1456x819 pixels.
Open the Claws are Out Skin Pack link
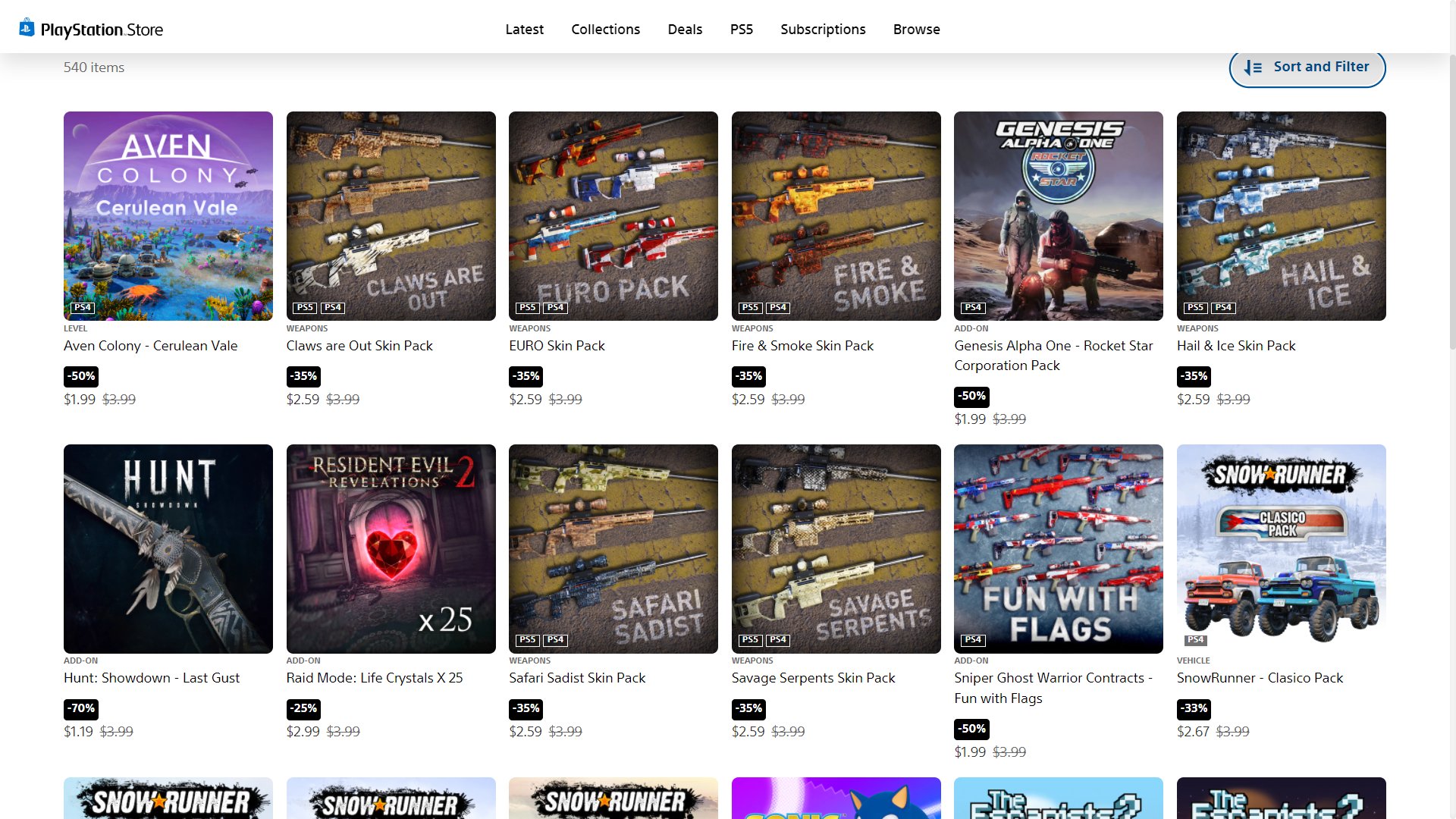point(359,346)
